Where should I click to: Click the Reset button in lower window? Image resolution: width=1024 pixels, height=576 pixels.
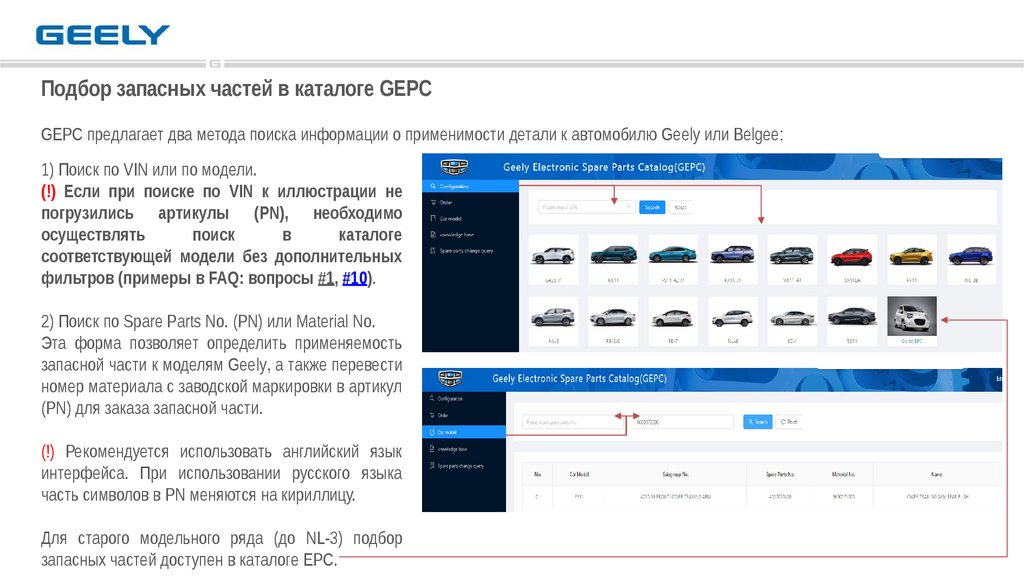click(789, 422)
